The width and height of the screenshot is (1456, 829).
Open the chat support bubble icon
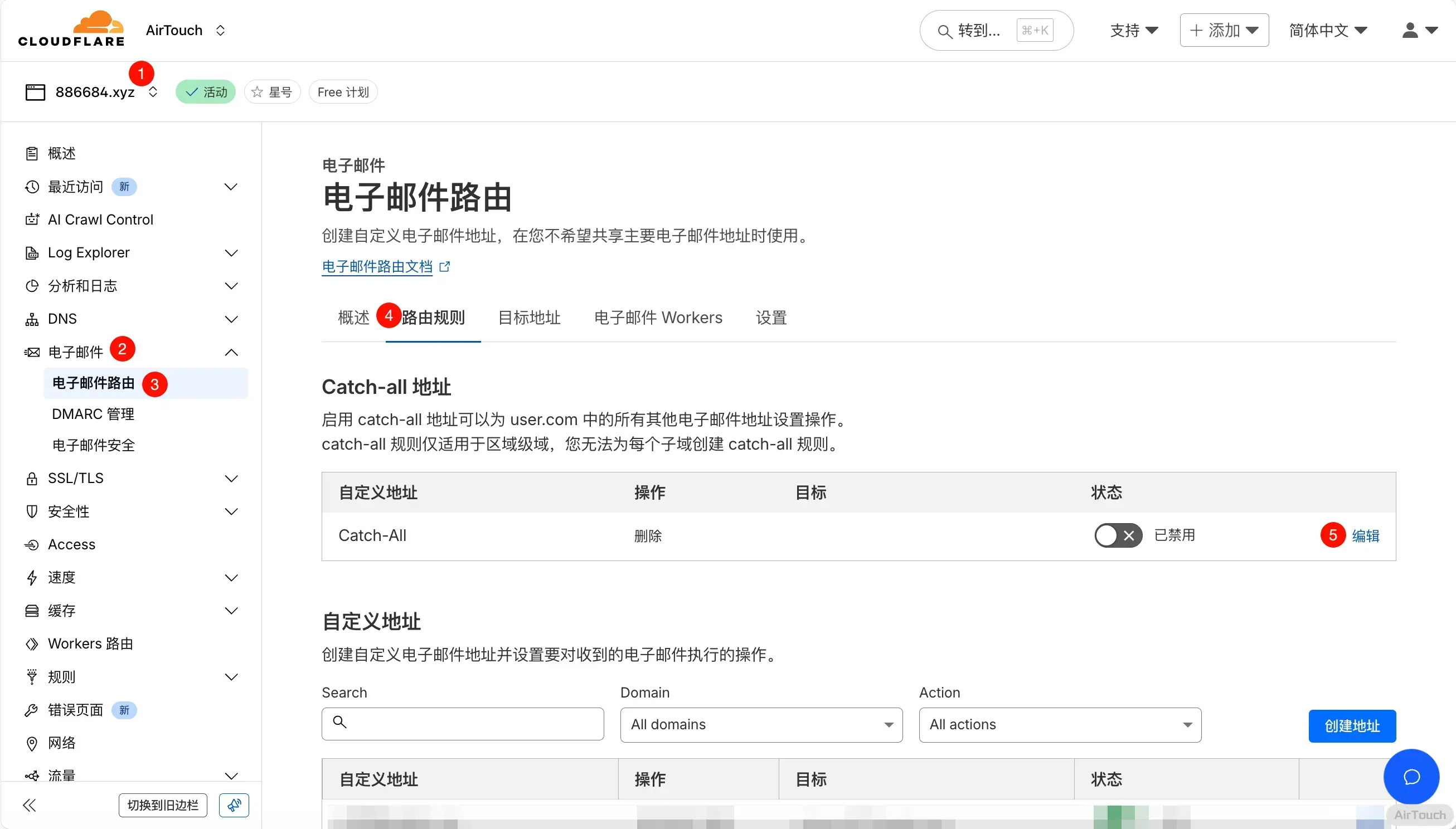[1411, 777]
